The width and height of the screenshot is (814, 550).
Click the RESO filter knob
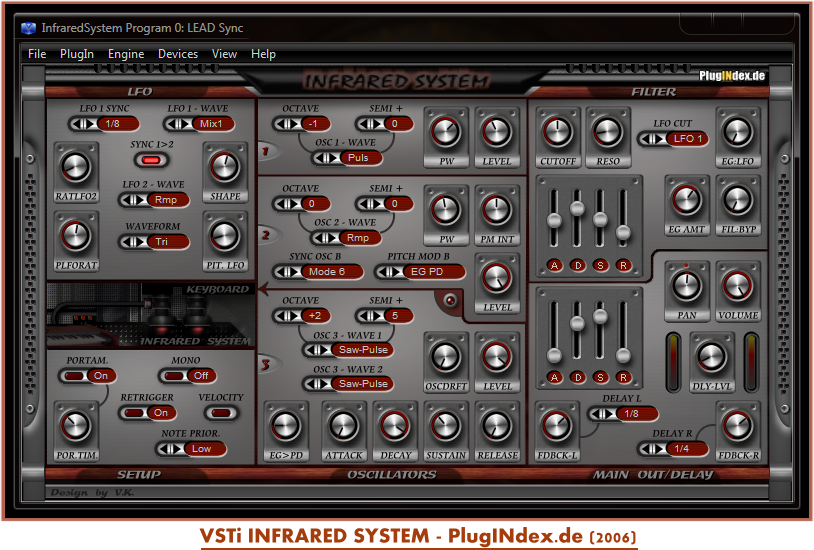tap(607, 130)
